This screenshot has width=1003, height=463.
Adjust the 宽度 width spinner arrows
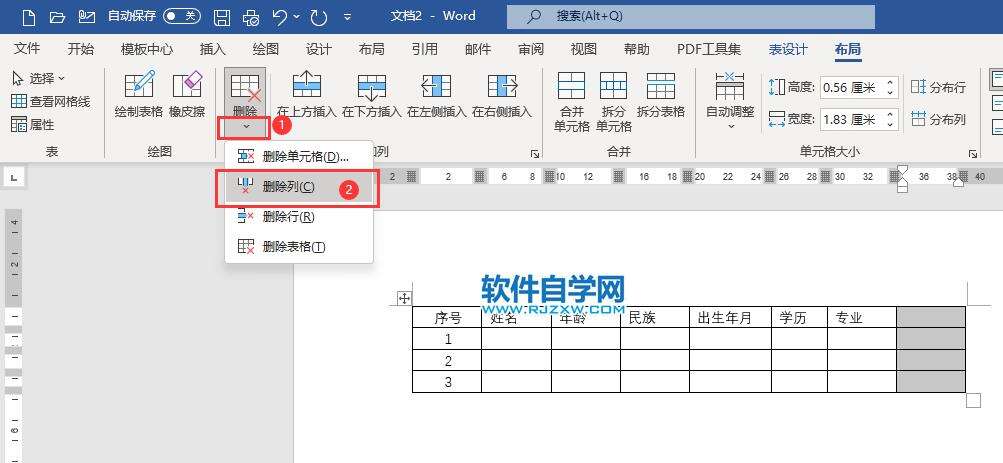tap(890, 119)
